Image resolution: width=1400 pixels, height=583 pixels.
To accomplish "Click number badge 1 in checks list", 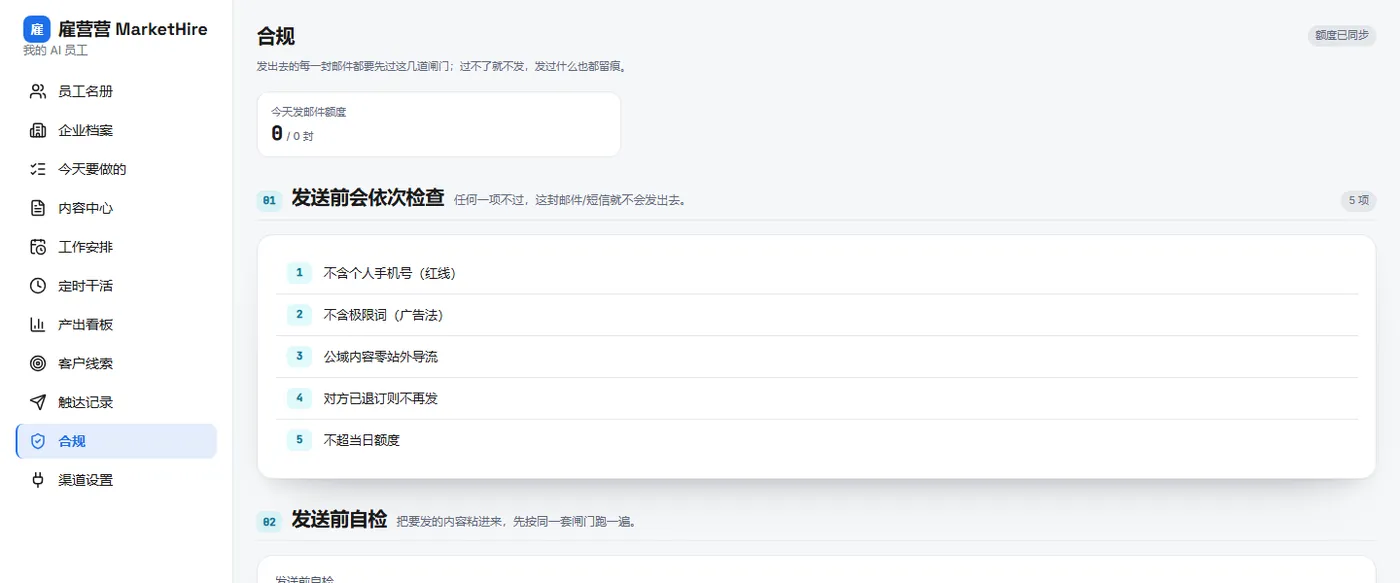I will point(299,273).
